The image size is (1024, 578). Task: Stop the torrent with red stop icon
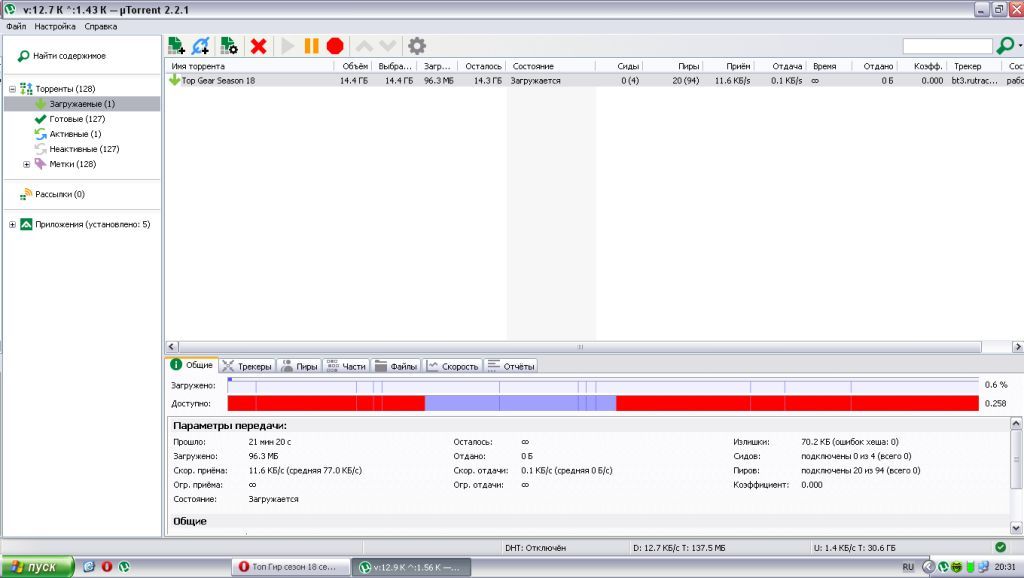(x=335, y=46)
